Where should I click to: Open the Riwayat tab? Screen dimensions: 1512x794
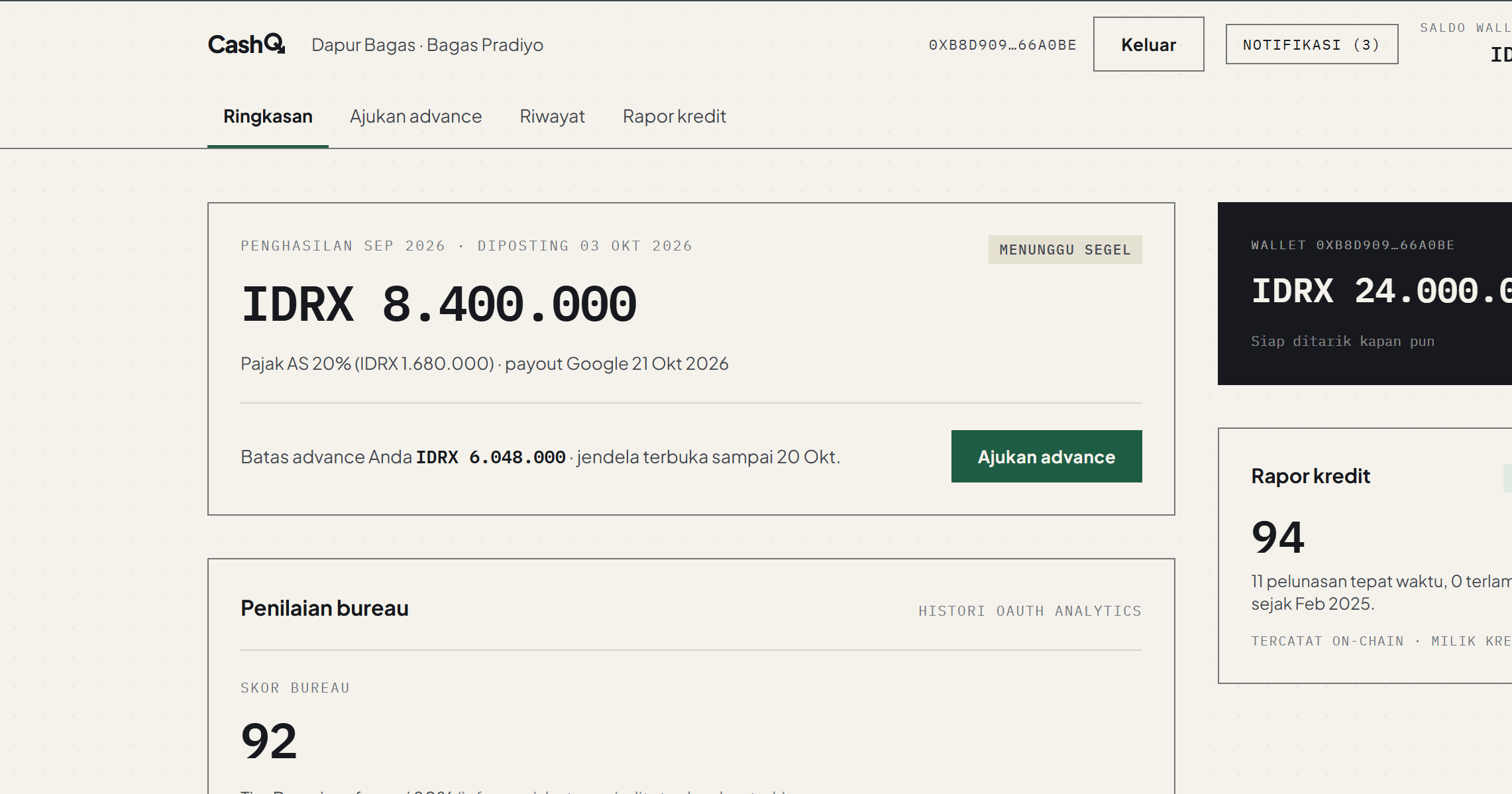[x=552, y=116]
